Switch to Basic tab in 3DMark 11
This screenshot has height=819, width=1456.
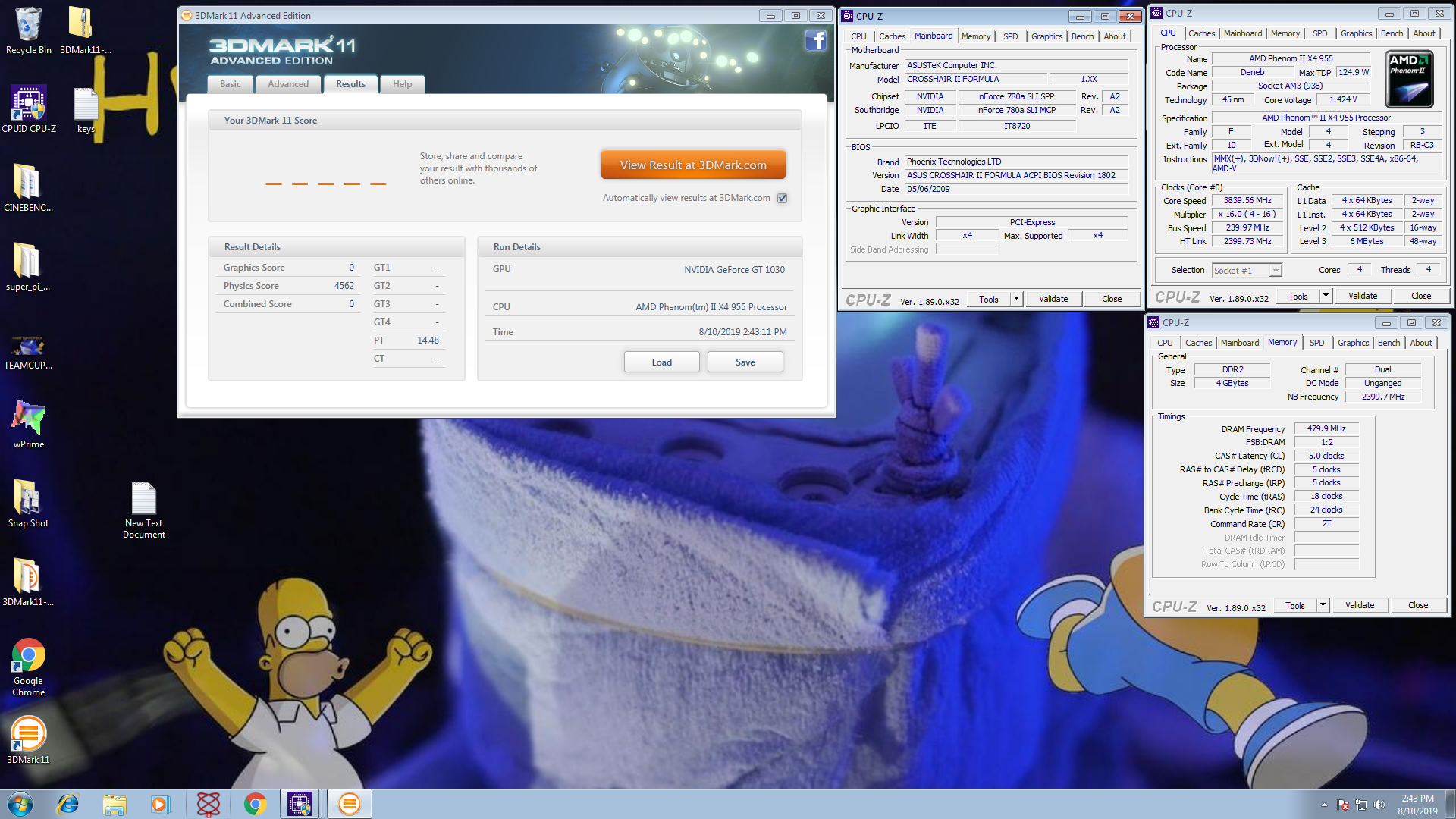pos(231,84)
